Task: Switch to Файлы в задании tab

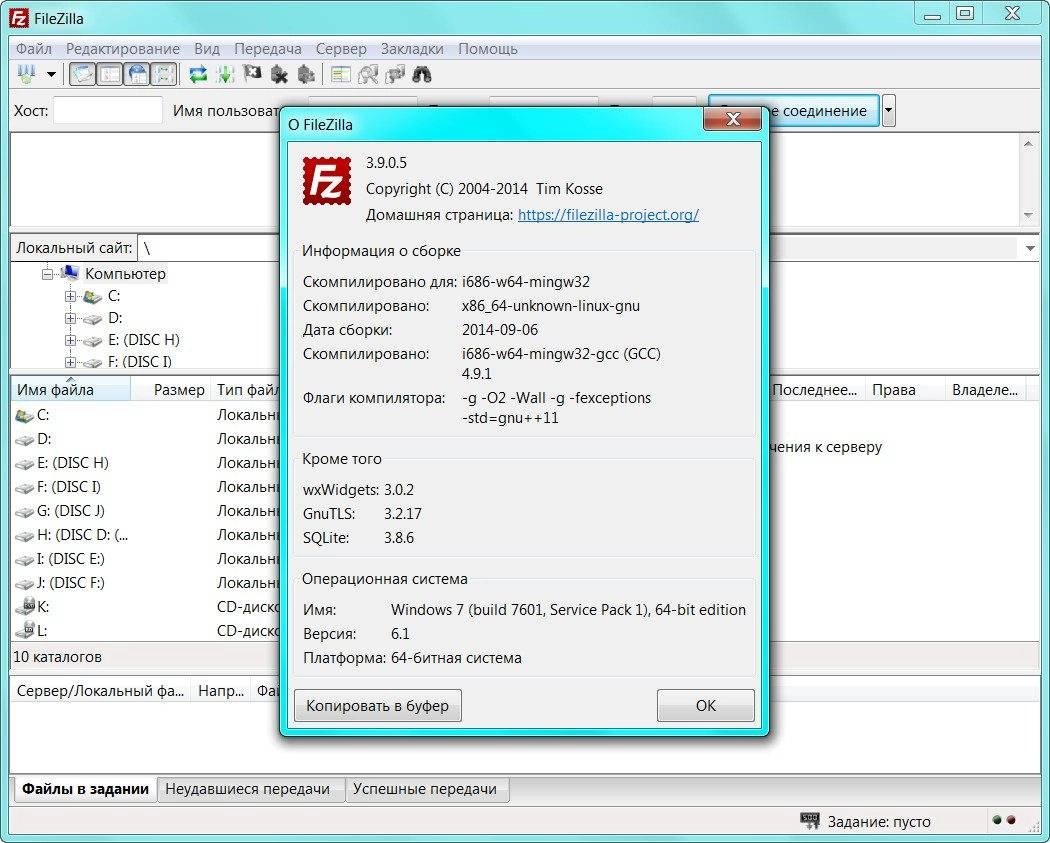Action: tap(85, 789)
